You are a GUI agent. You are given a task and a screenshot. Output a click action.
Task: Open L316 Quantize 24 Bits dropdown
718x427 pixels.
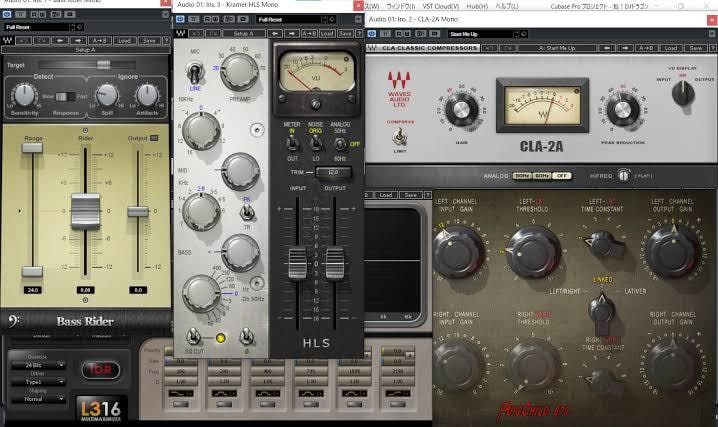tap(38, 365)
